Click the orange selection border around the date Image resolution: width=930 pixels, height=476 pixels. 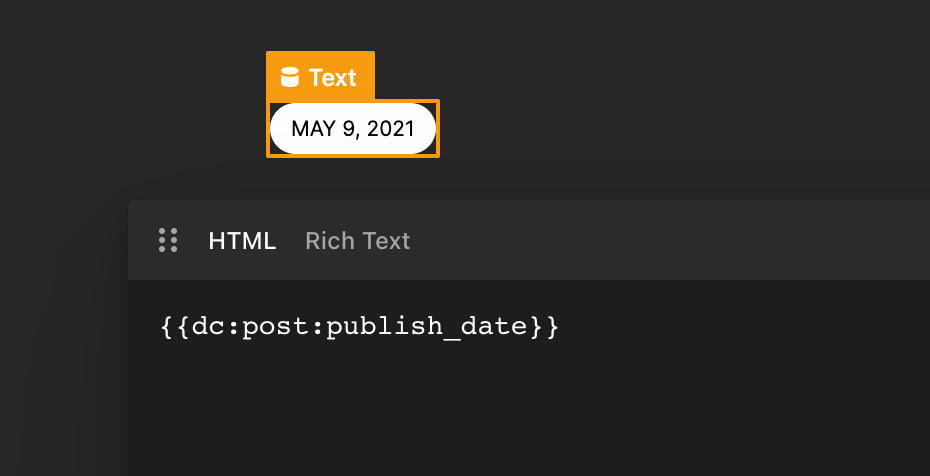(438, 128)
